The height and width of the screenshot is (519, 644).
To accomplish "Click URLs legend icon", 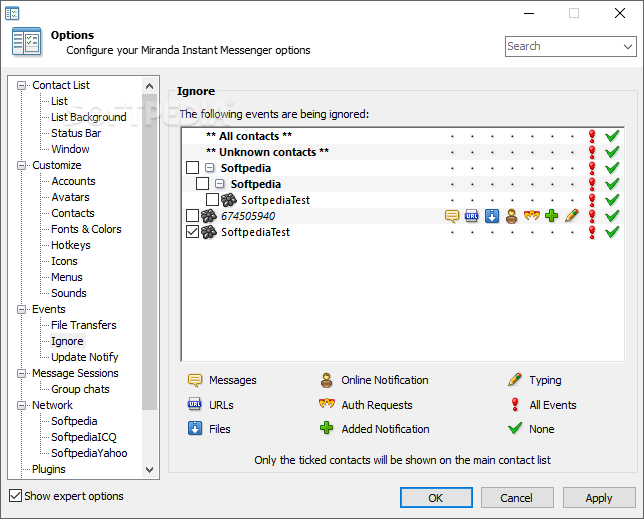I will 195,404.
